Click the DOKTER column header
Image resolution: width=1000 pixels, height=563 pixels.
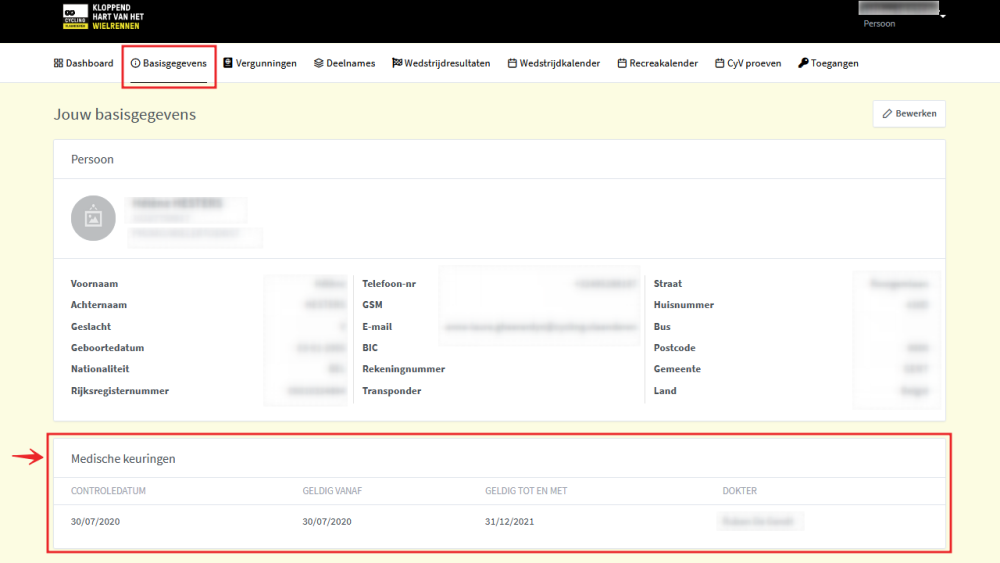(740, 490)
